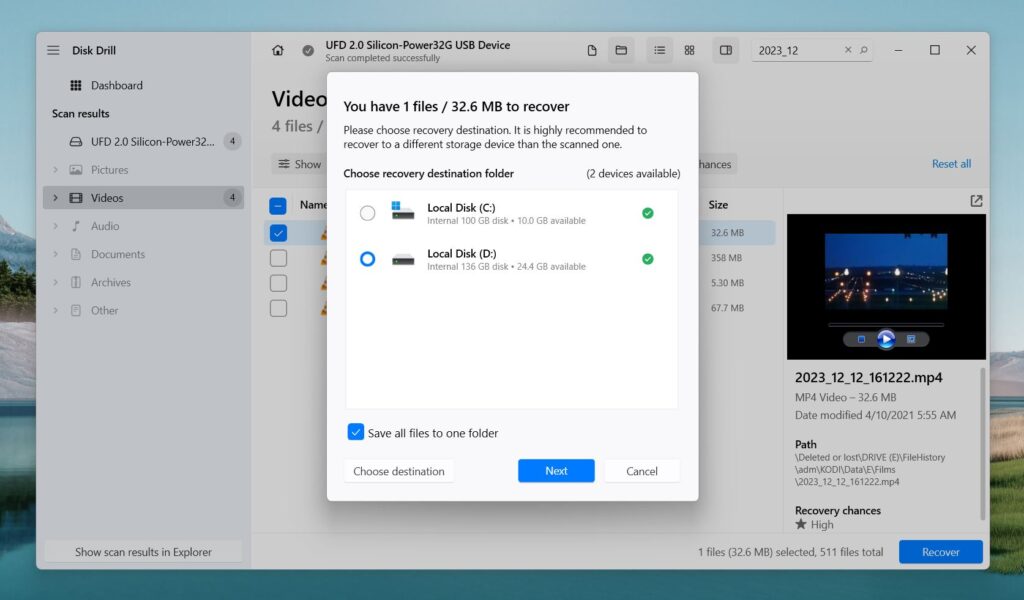Select Local Disk (C:) as recovery destination
1024x600 pixels.
click(368, 213)
